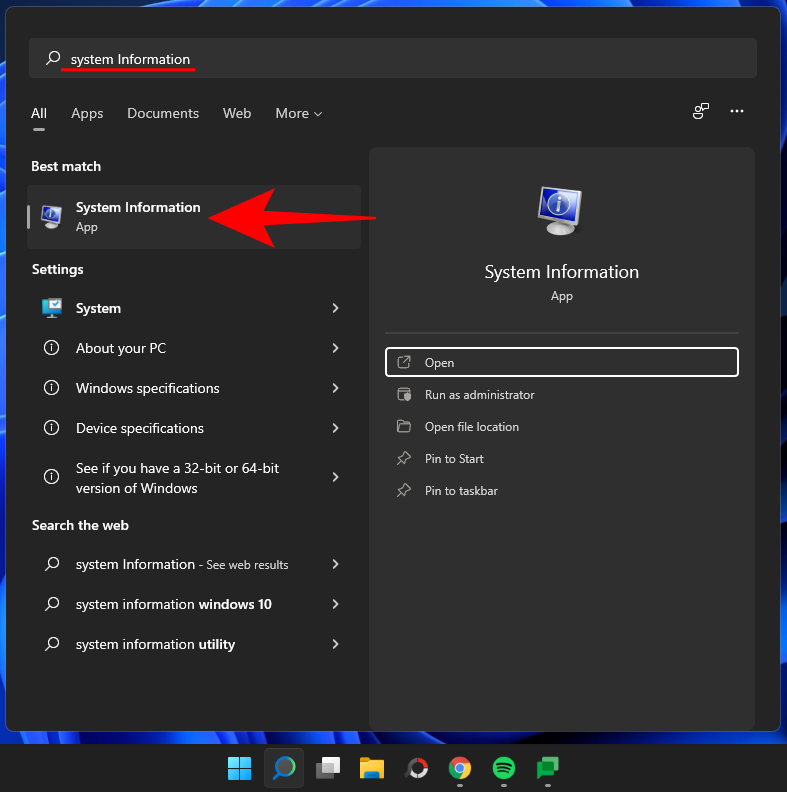Choose Run as administrator
Viewport: 787px width, 792px height.
click(479, 395)
